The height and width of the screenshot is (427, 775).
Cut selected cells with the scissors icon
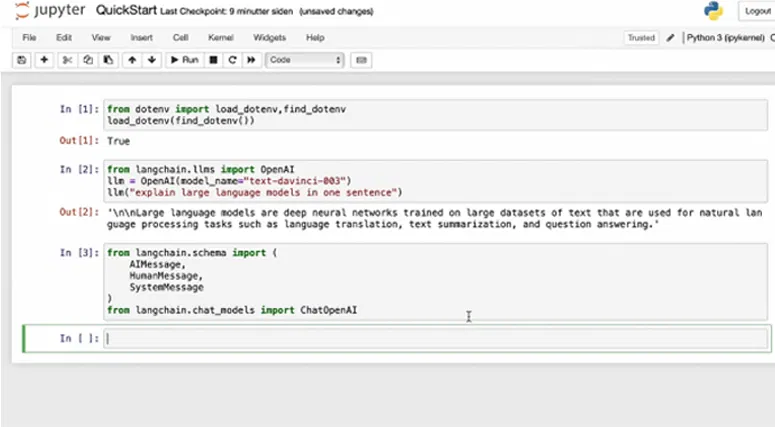pyautogui.click(x=68, y=60)
